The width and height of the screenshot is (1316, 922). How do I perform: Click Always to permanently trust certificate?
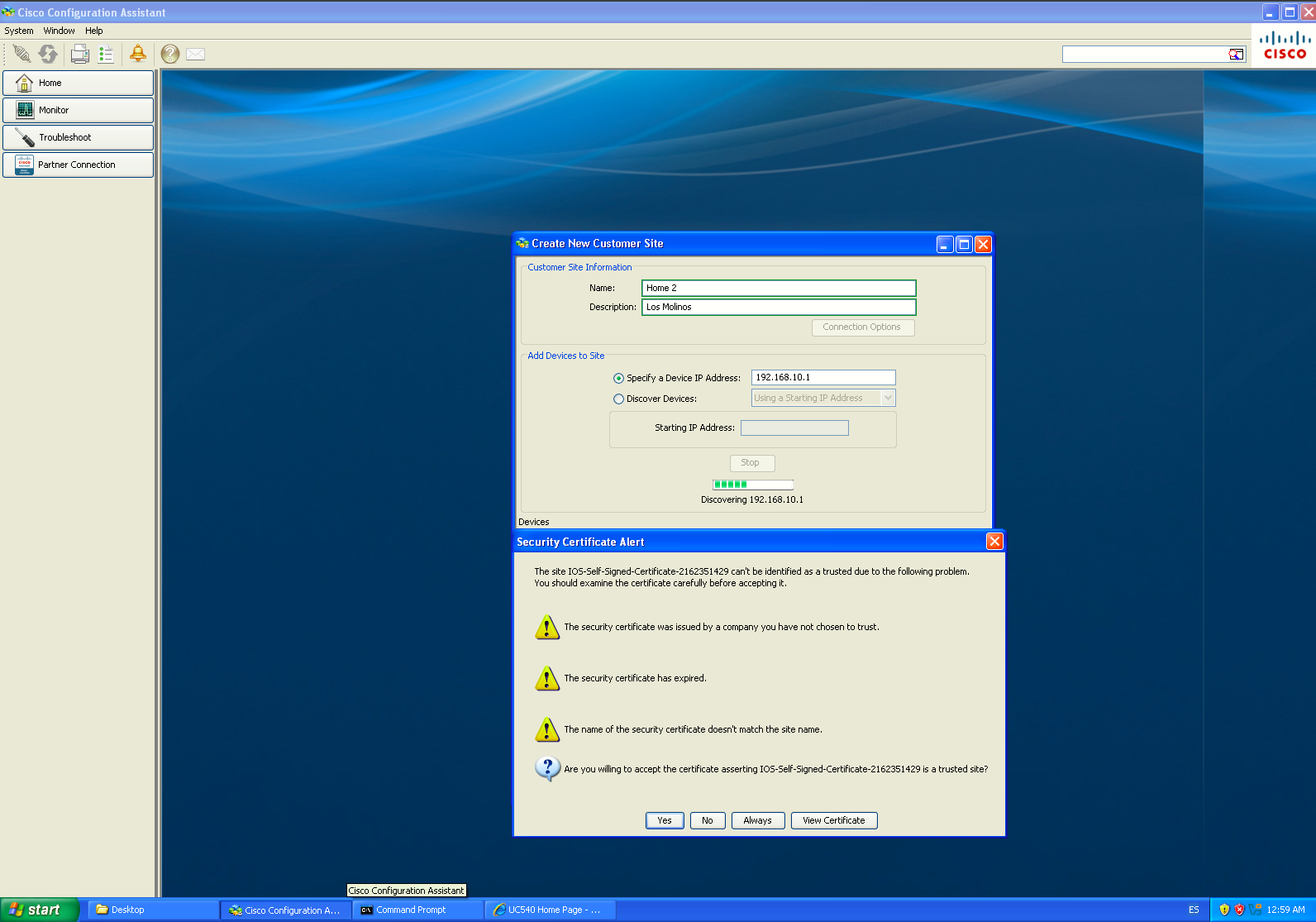[x=758, y=820]
